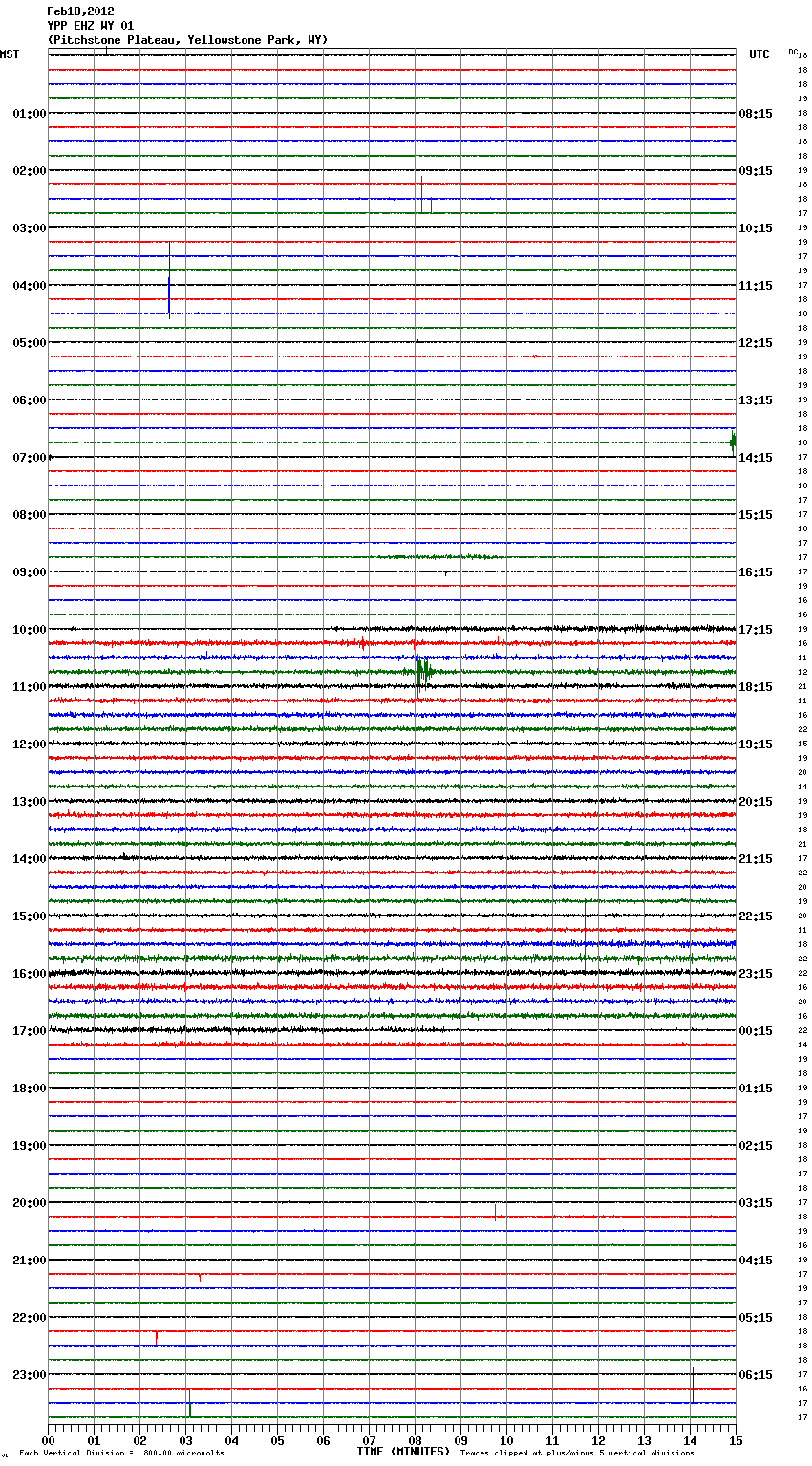Click the UTC time label '21:15'

point(756,859)
